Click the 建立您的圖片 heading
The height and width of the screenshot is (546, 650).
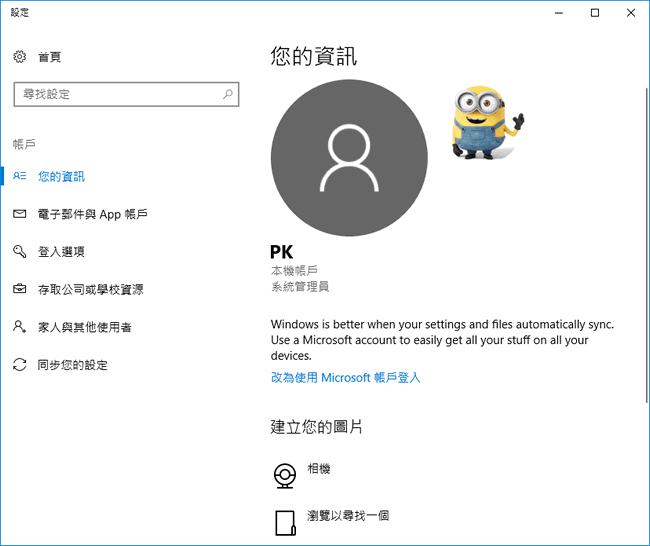(x=316, y=427)
